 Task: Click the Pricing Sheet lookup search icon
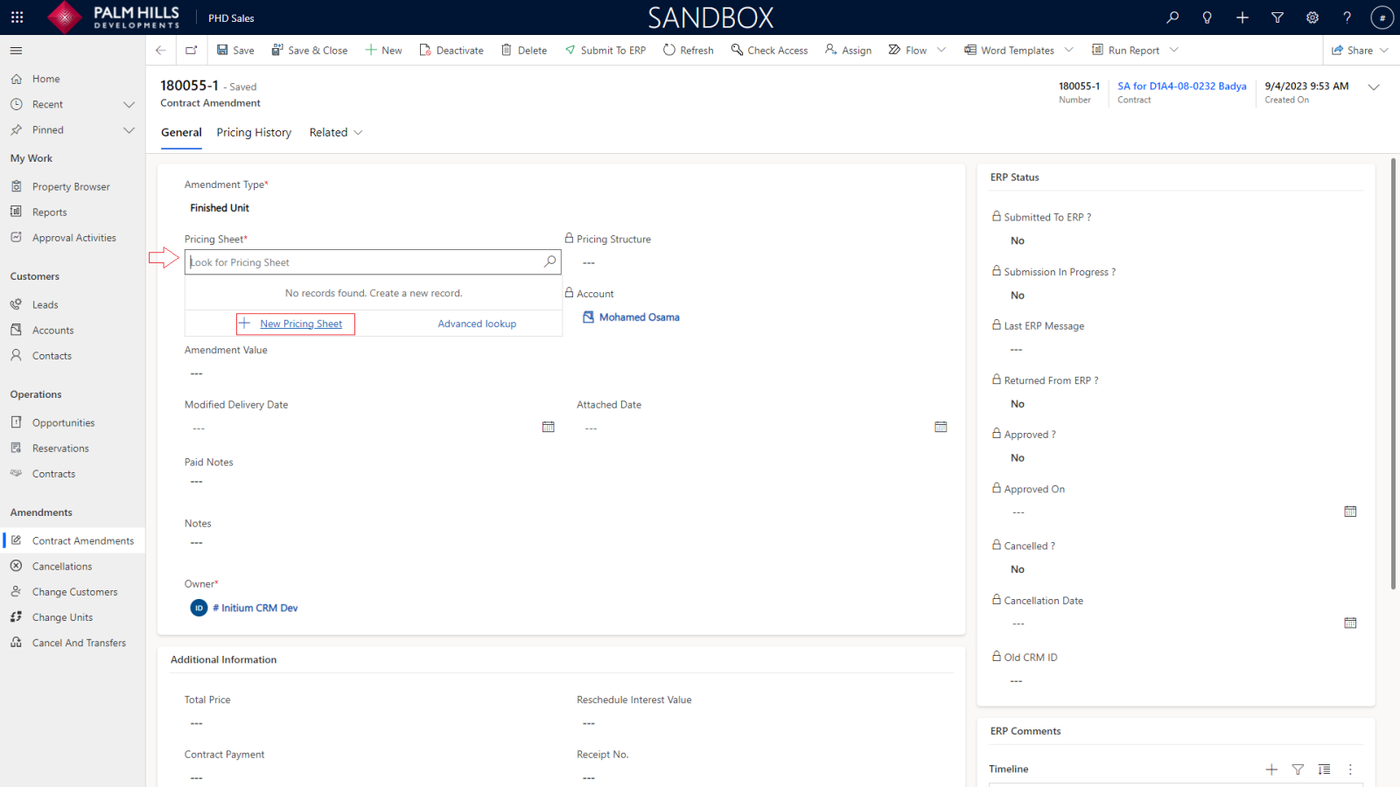[550, 262]
